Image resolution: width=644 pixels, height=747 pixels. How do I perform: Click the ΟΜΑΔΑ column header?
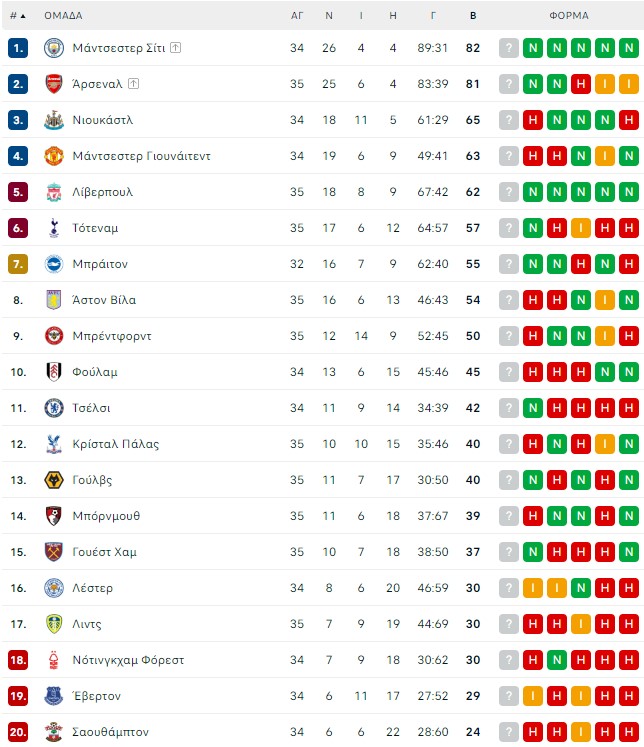pyautogui.click(x=63, y=16)
